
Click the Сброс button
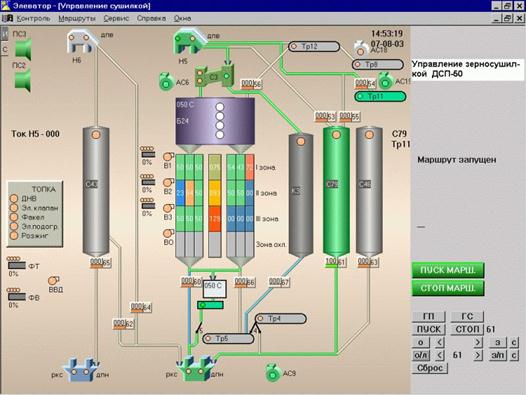pos(429,368)
